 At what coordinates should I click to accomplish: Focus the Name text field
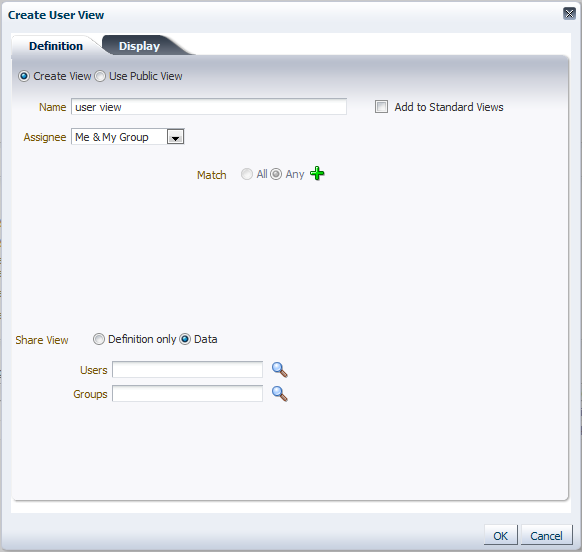coord(209,107)
